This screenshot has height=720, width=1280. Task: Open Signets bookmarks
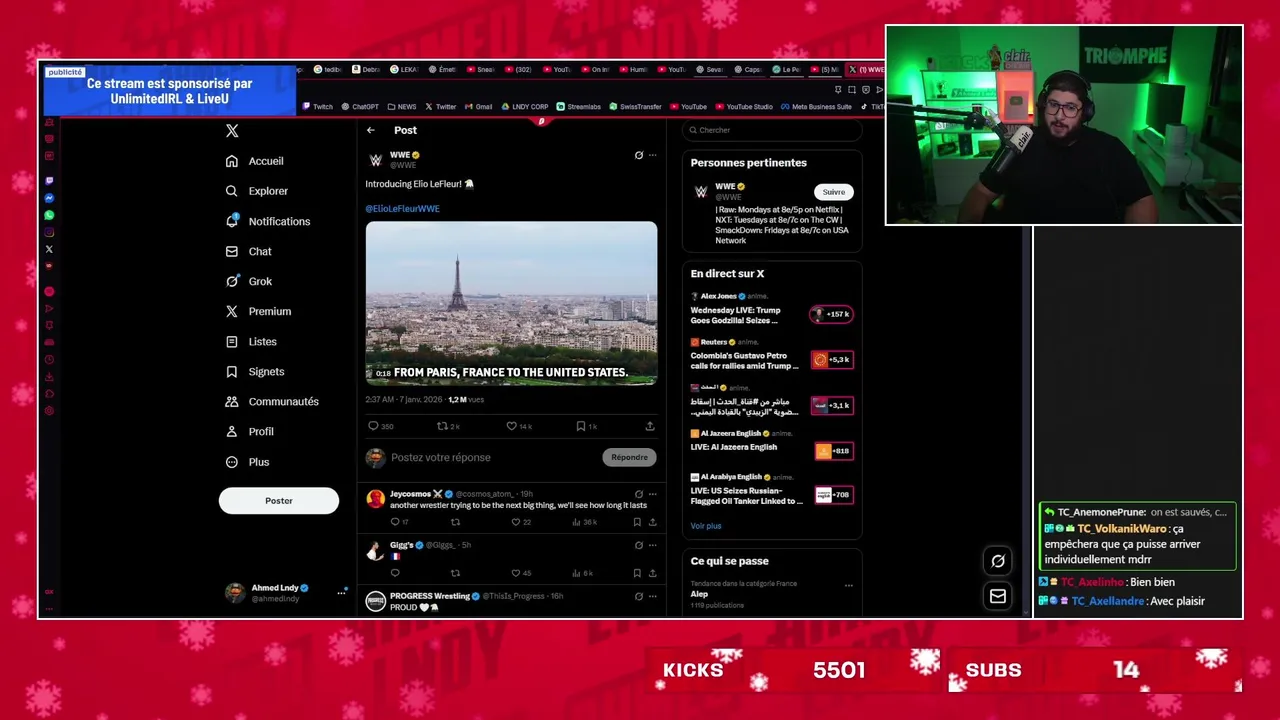tap(255, 371)
